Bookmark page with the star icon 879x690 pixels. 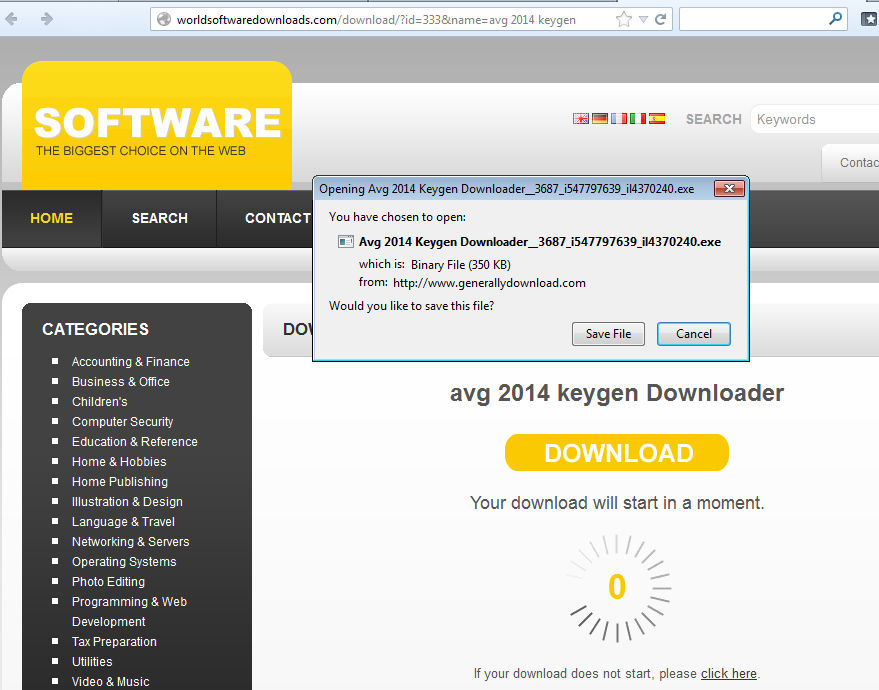coord(623,20)
